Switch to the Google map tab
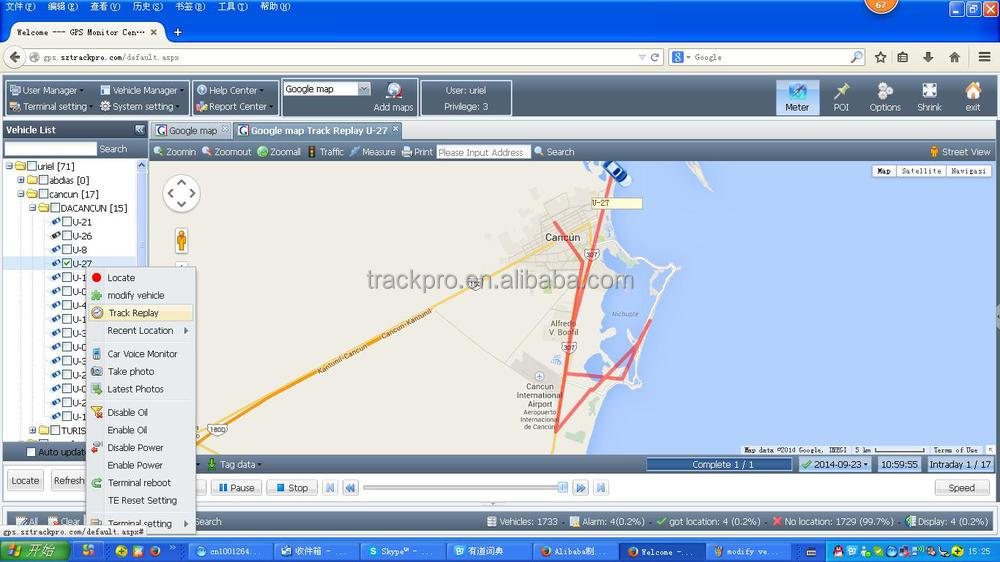Screen dimensions: 1000x562 coord(191,131)
